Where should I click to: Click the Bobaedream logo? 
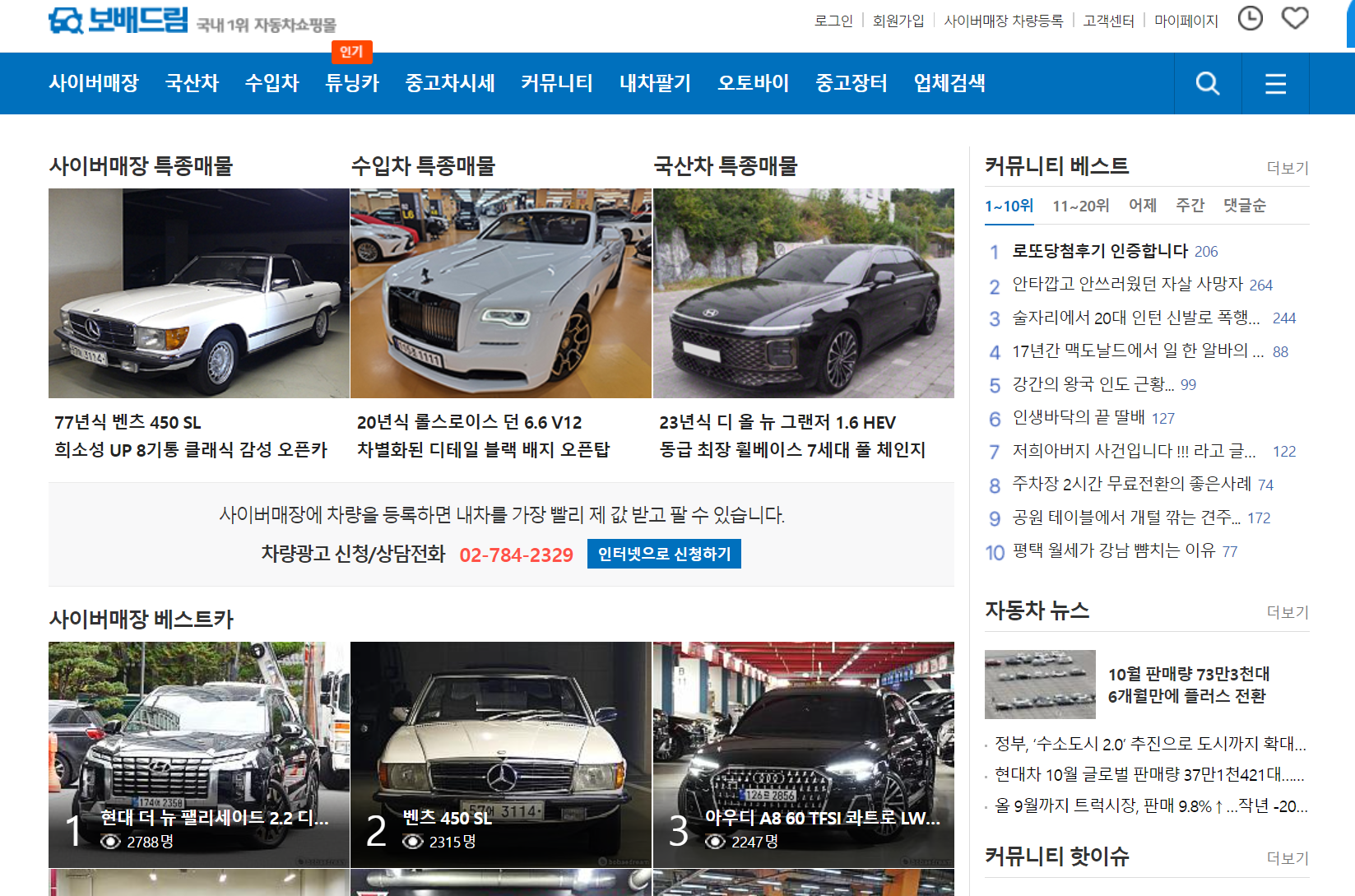(118, 21)
